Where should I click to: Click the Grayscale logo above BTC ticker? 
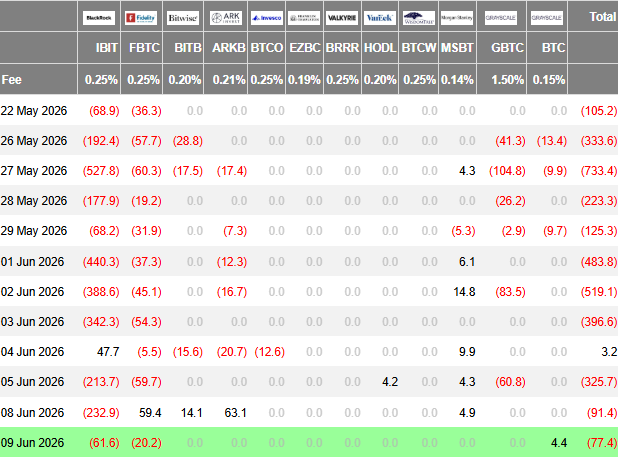coord(547,18)
